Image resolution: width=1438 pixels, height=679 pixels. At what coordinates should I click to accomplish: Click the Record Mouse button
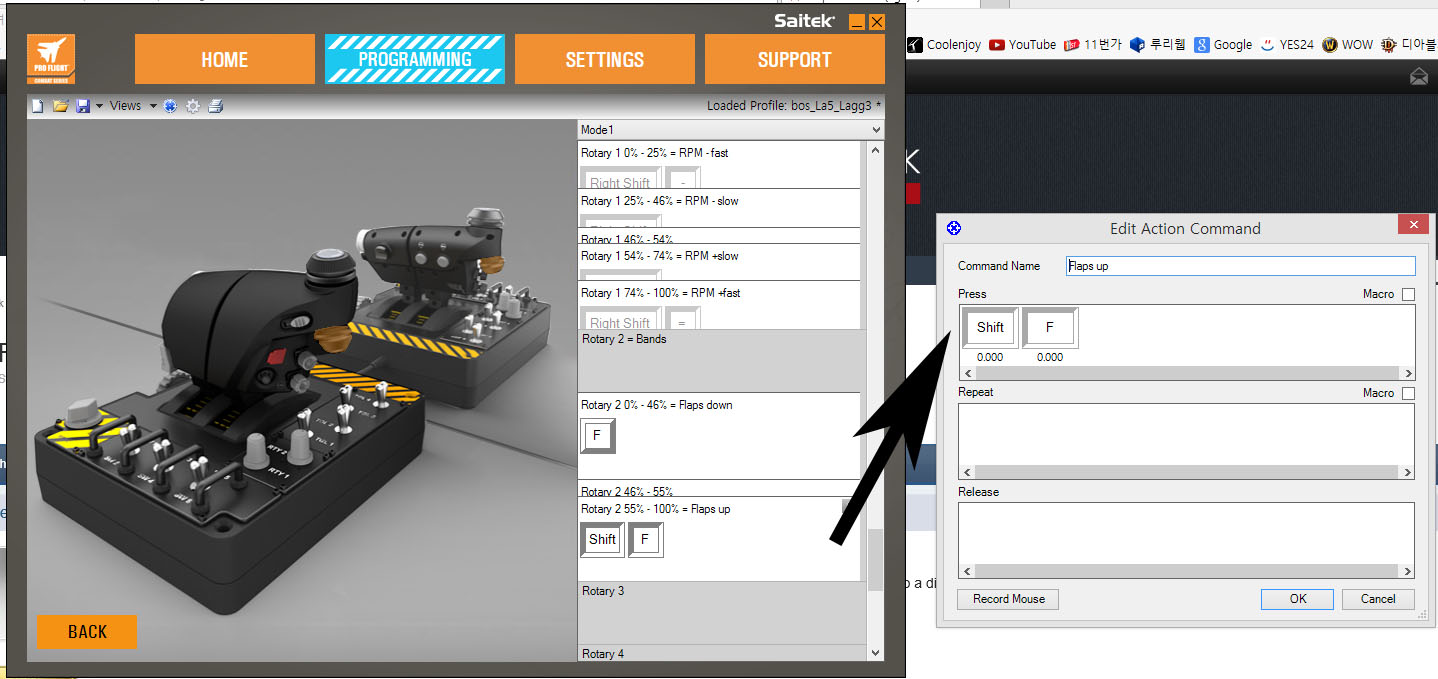point(1008,599)
